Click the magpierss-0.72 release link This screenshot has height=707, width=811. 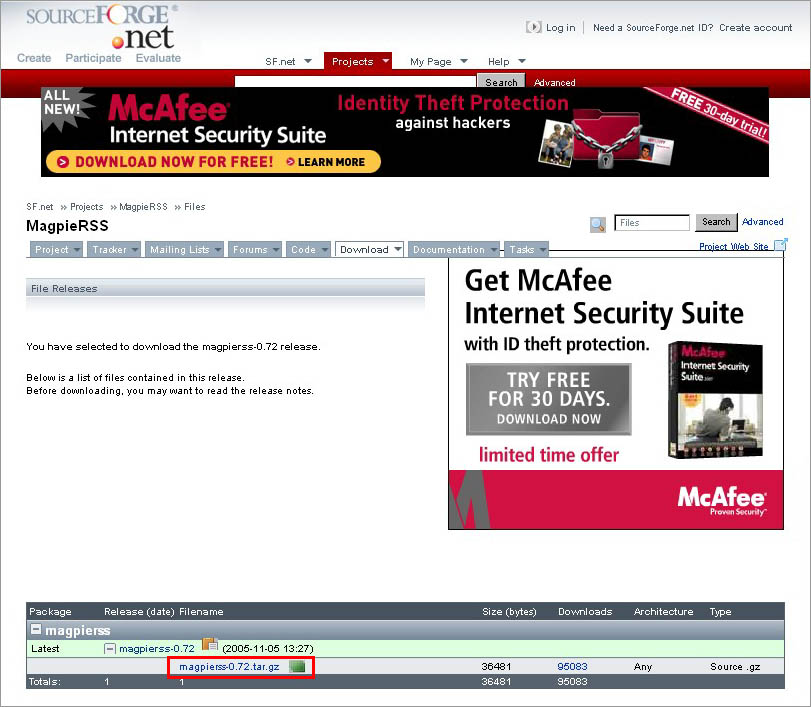click(157, 648)
